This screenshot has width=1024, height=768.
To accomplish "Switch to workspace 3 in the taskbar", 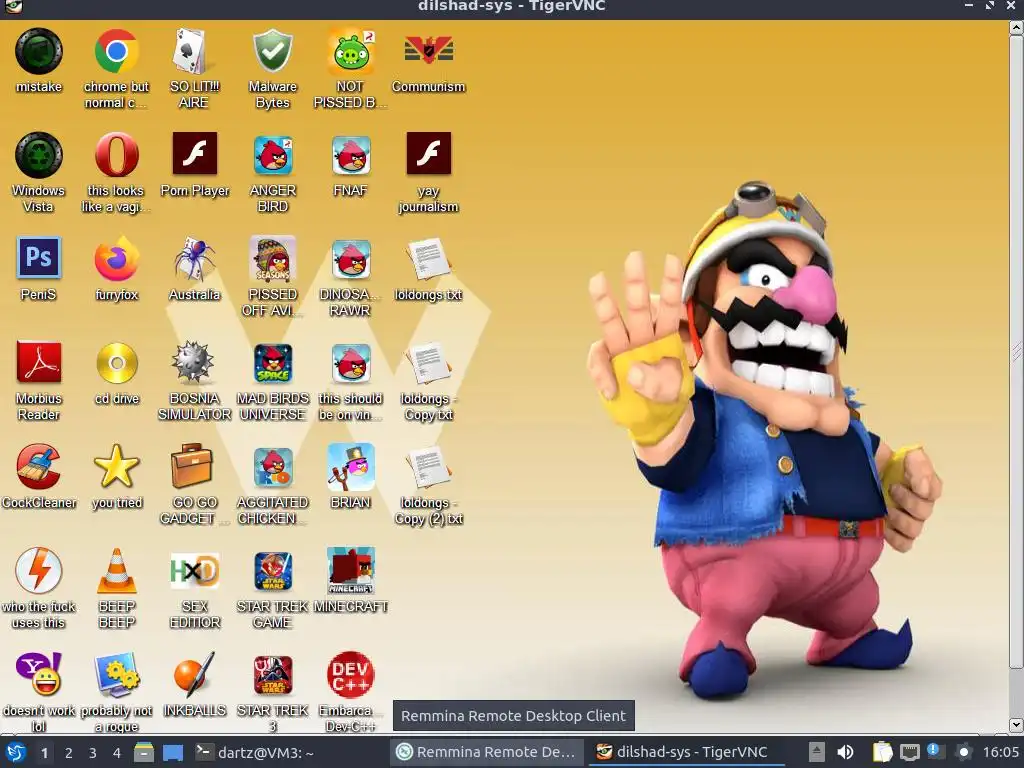I will (92, 753).
